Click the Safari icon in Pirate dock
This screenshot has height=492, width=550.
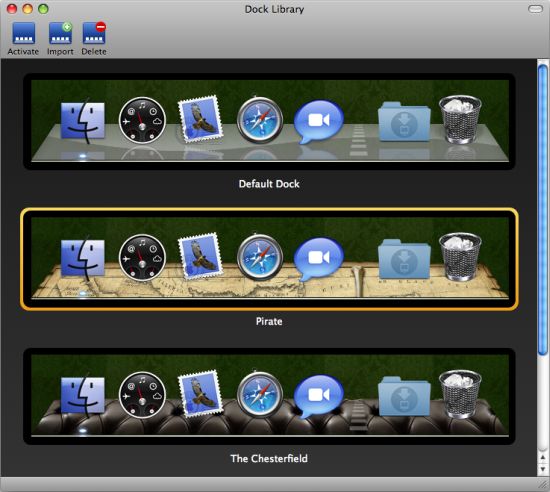click(260, 257)
